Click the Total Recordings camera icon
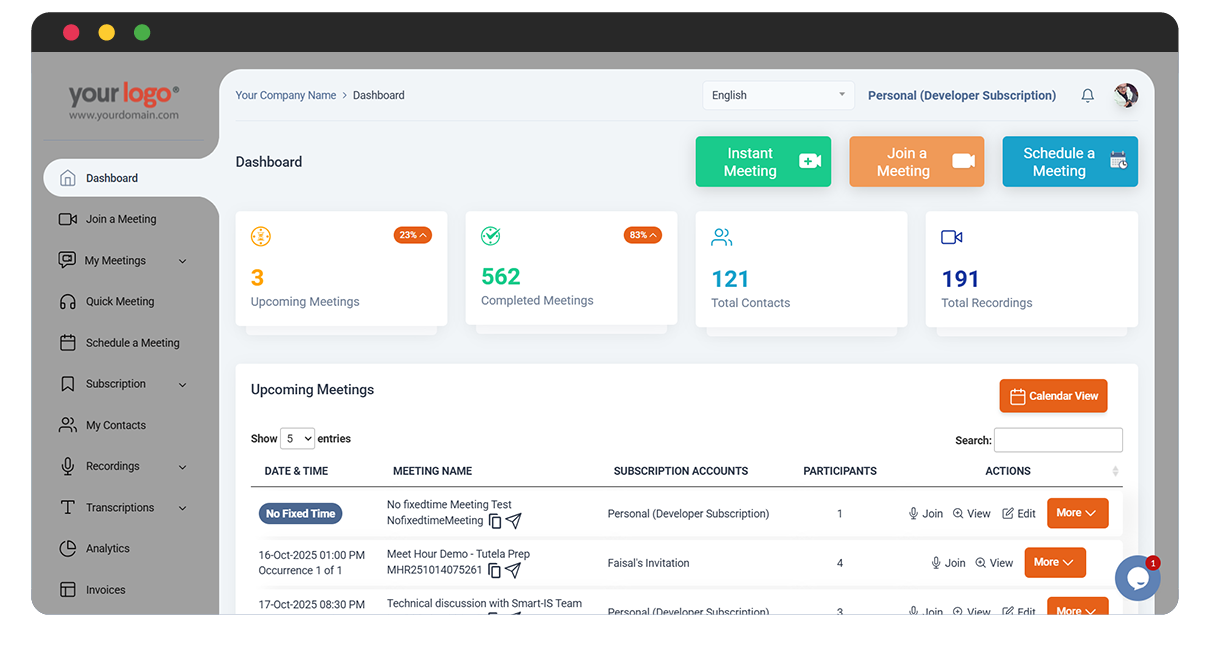This screenshot has width=1208, height=655. point(951,237)
